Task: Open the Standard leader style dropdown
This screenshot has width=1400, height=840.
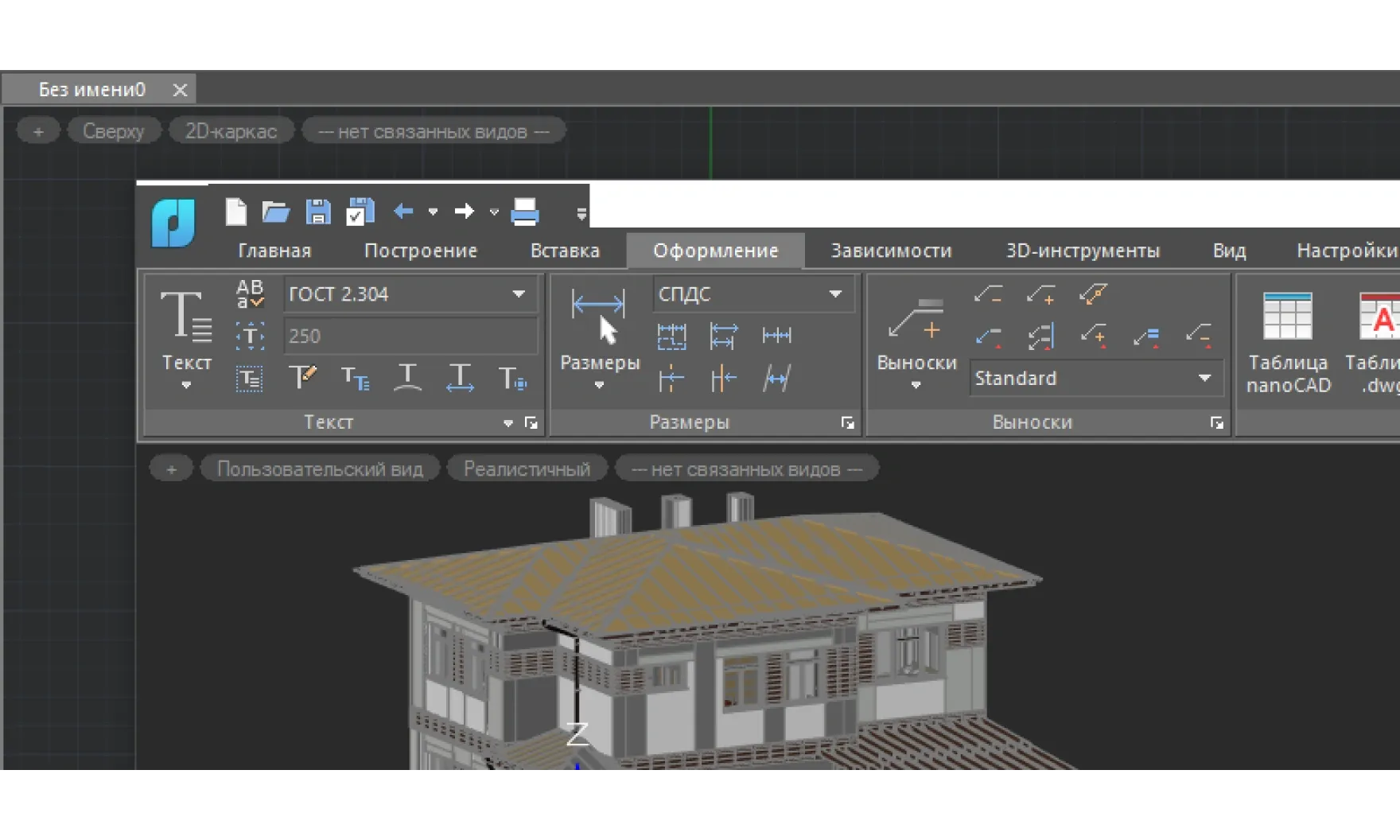Action: click(1204, 379)
